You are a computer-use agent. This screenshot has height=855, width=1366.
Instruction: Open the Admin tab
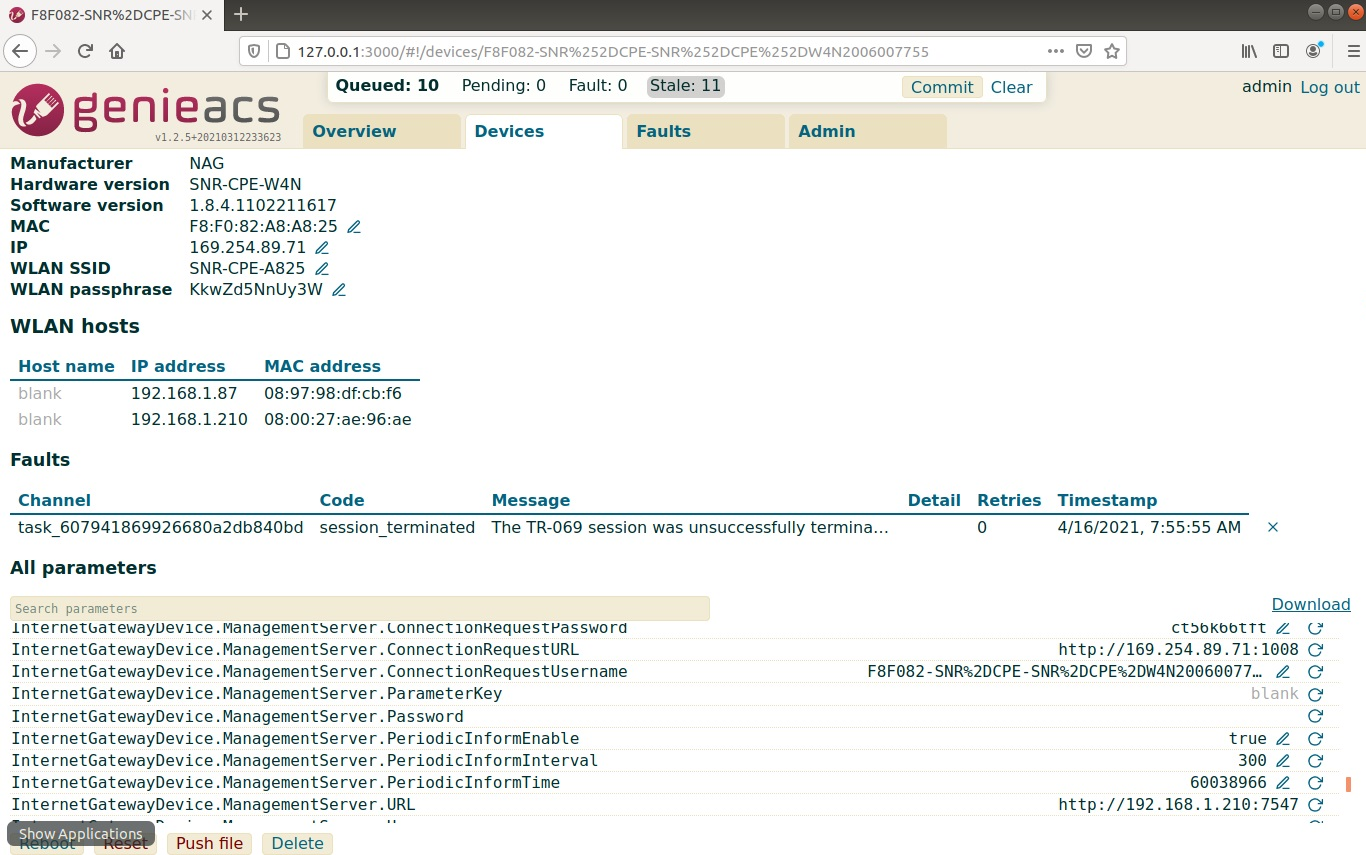tap(867, 132)
